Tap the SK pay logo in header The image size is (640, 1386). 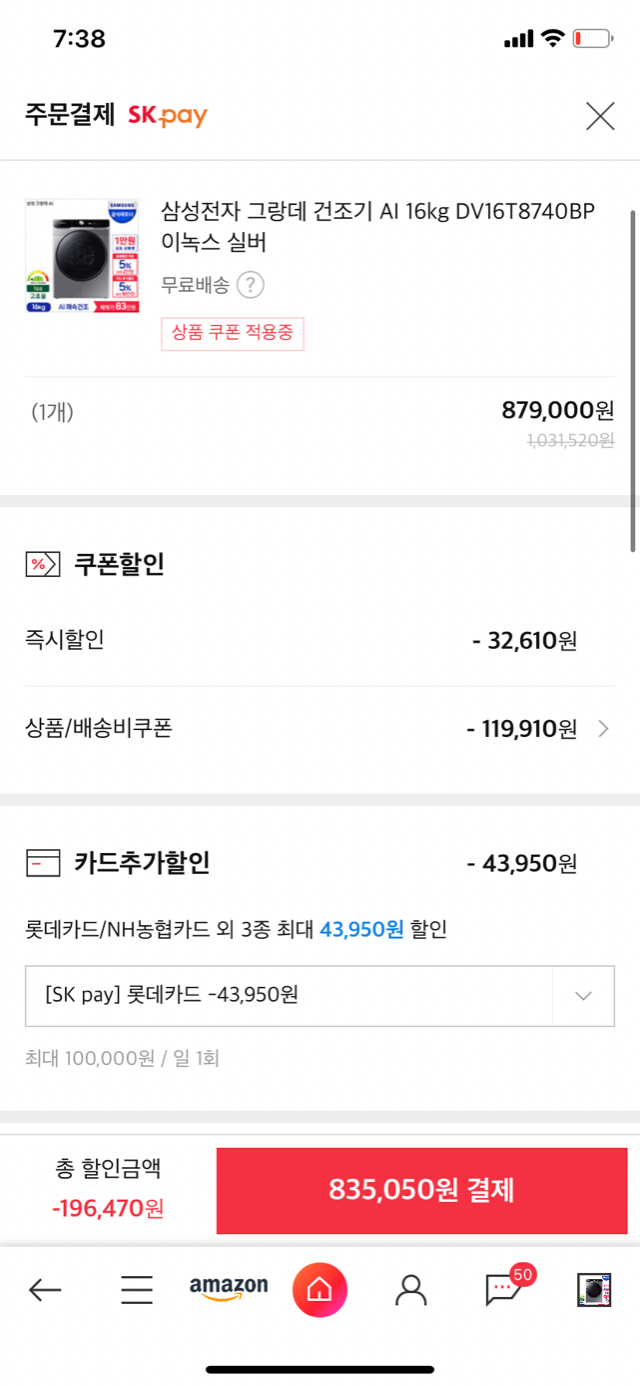click(167, 116)
